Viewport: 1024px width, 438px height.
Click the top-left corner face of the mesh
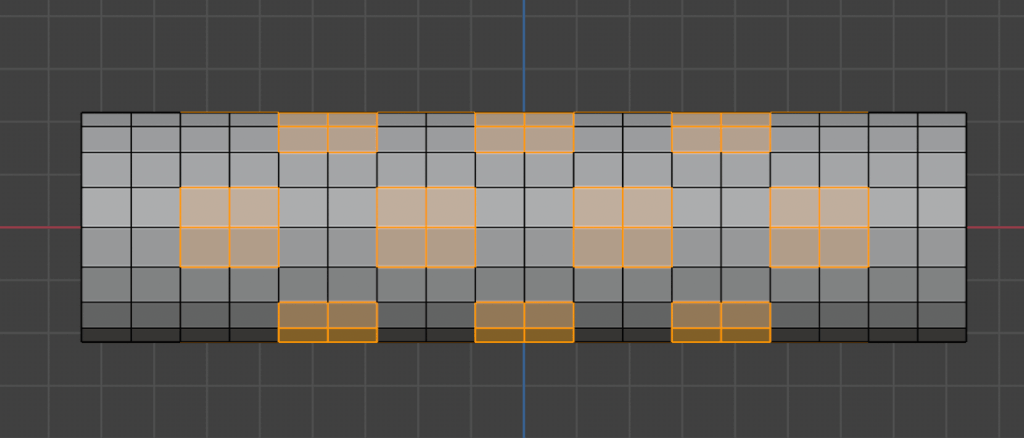(106, 119)
